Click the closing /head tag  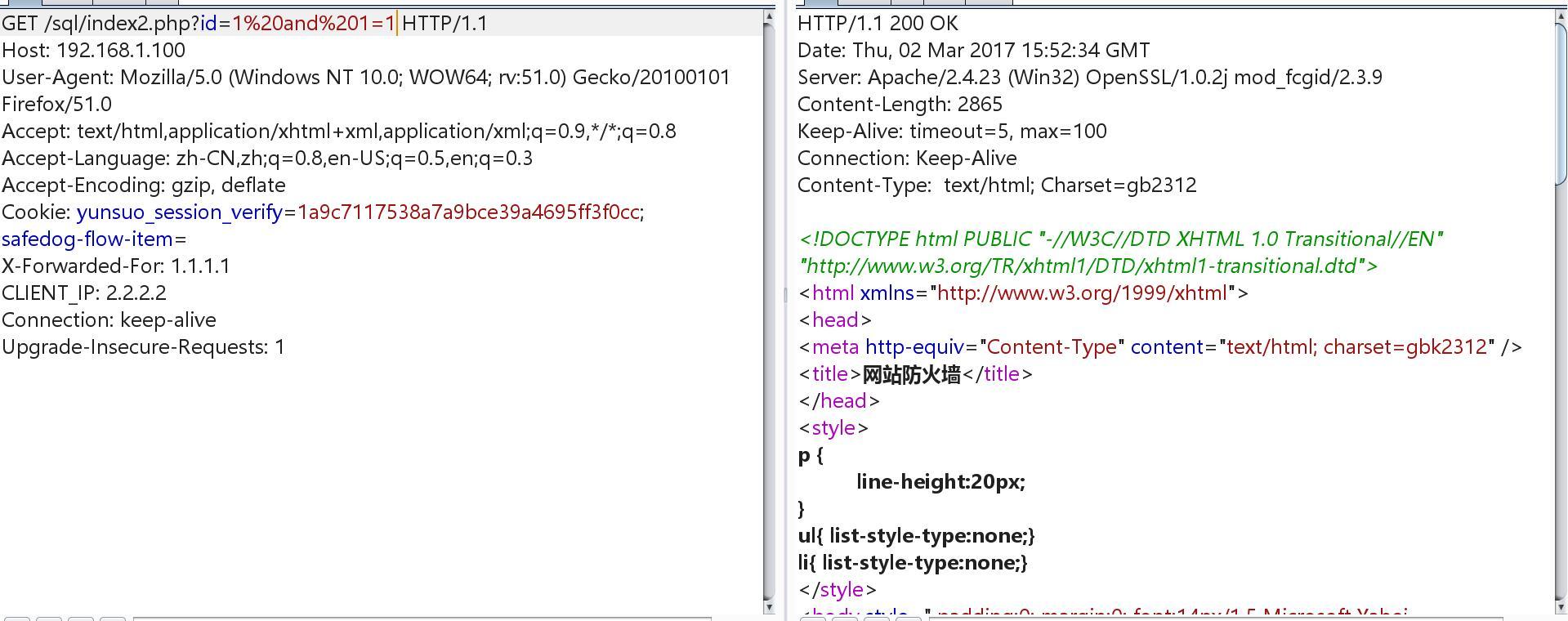coord(839,400)
